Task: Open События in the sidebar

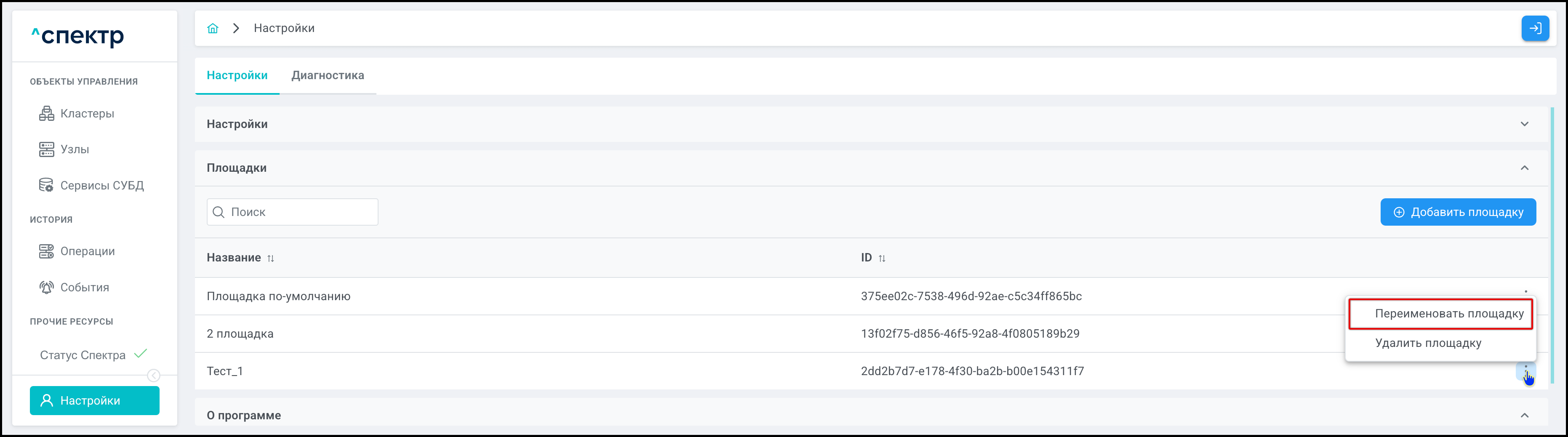Action: (84, 287)
